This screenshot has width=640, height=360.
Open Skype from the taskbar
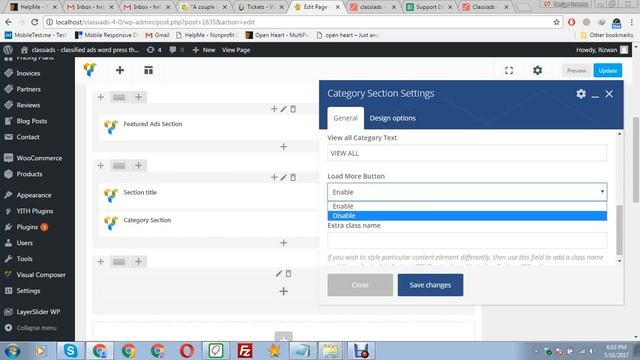point(70,351)
